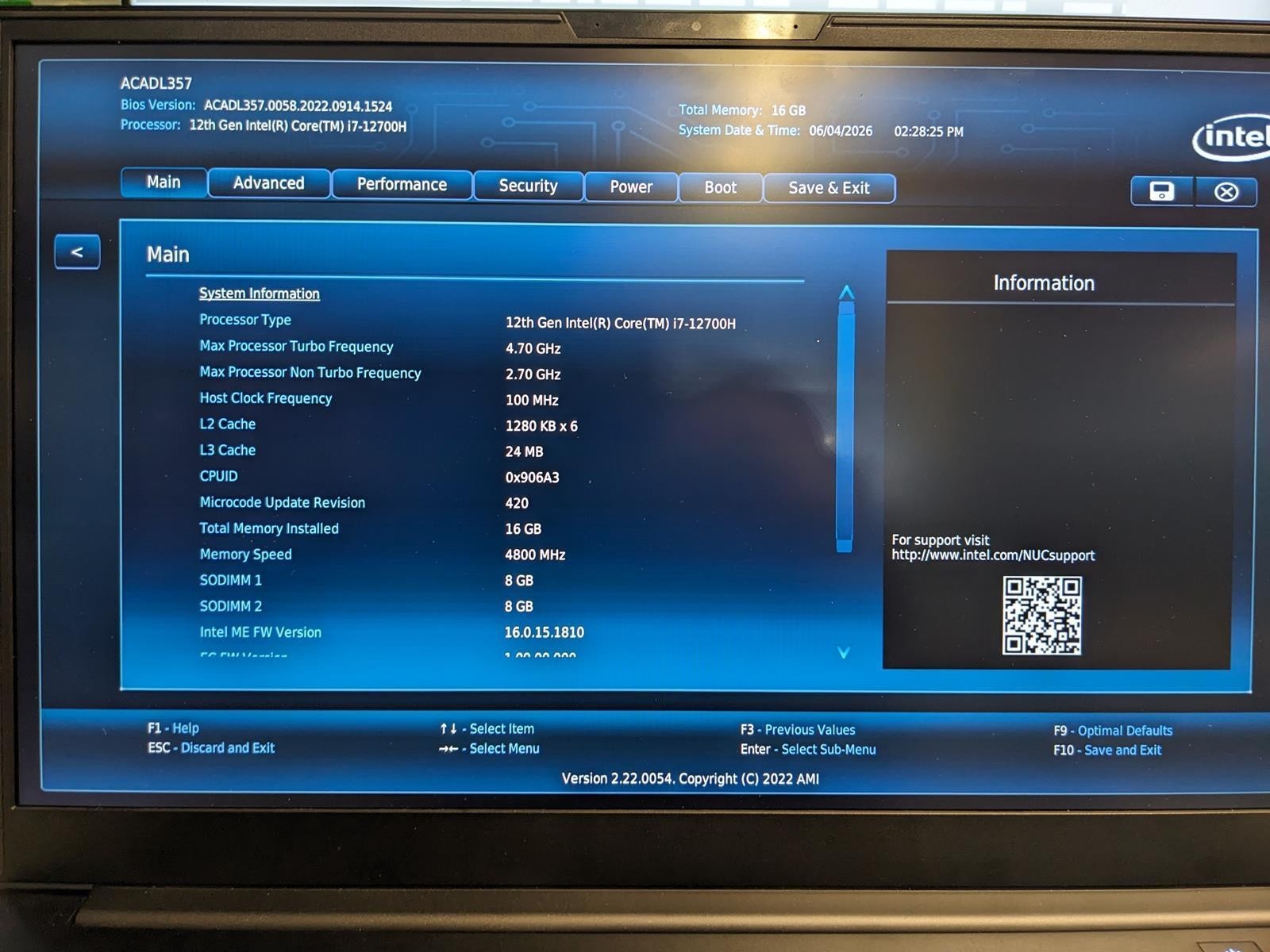
Task: Click the support QR code
Action: (1041, 616)
